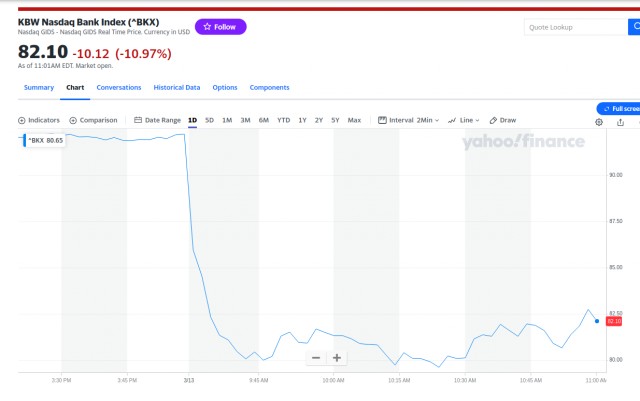The width and height of the screenshot is (640, 401).
Task: Open the Conversations tab
Action: pos(119,87)
